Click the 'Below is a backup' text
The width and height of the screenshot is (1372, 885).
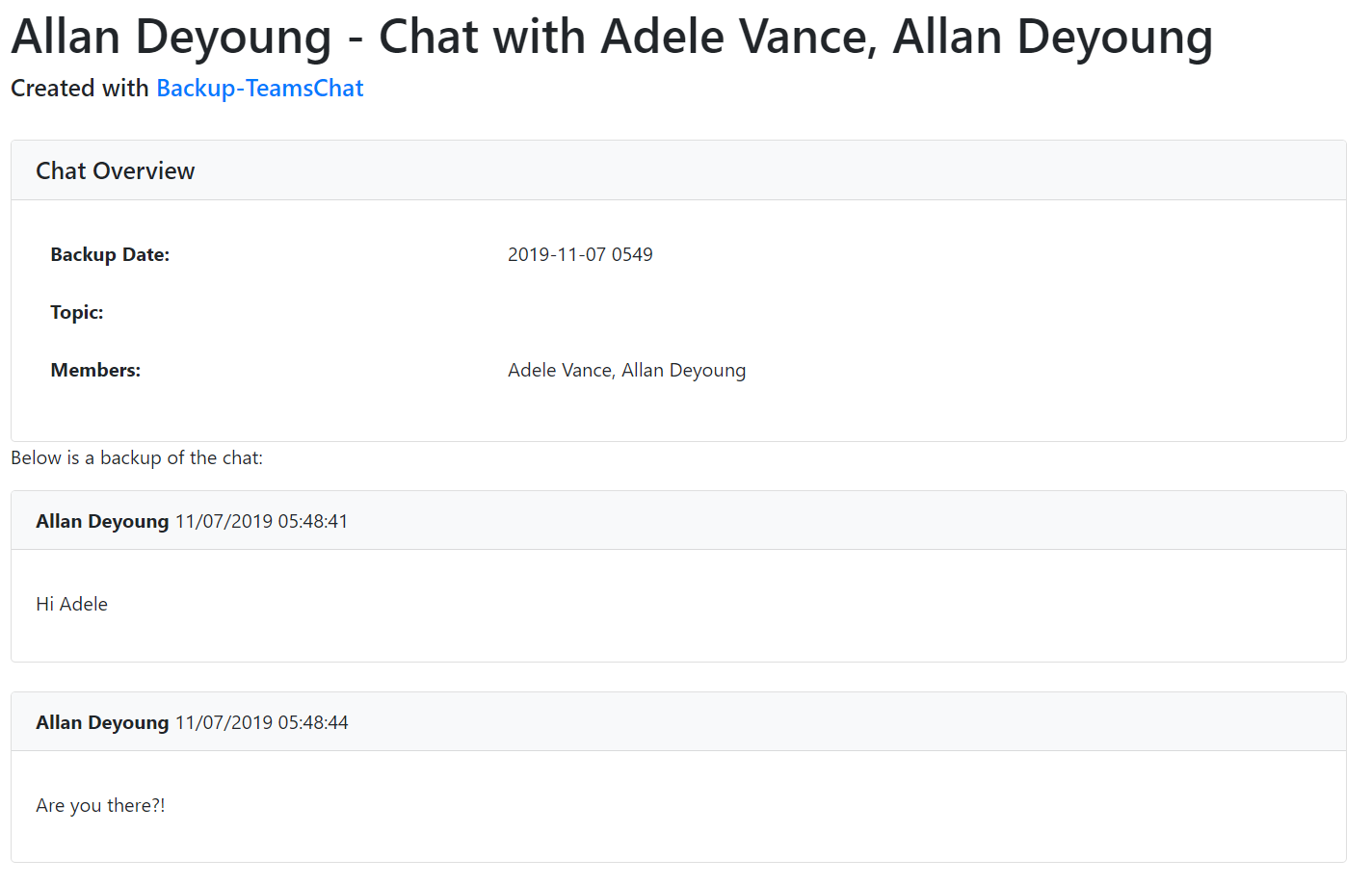(137, 457)
